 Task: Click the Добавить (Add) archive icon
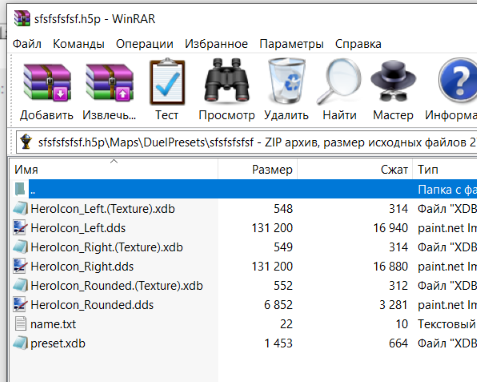pos(47,83)
